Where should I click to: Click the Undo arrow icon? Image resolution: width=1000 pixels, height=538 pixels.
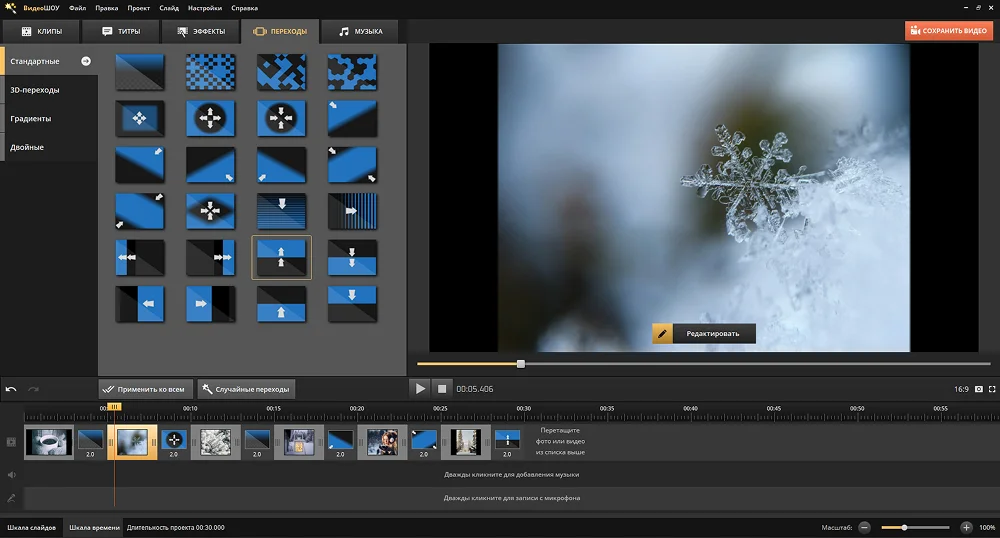(11, 388)
